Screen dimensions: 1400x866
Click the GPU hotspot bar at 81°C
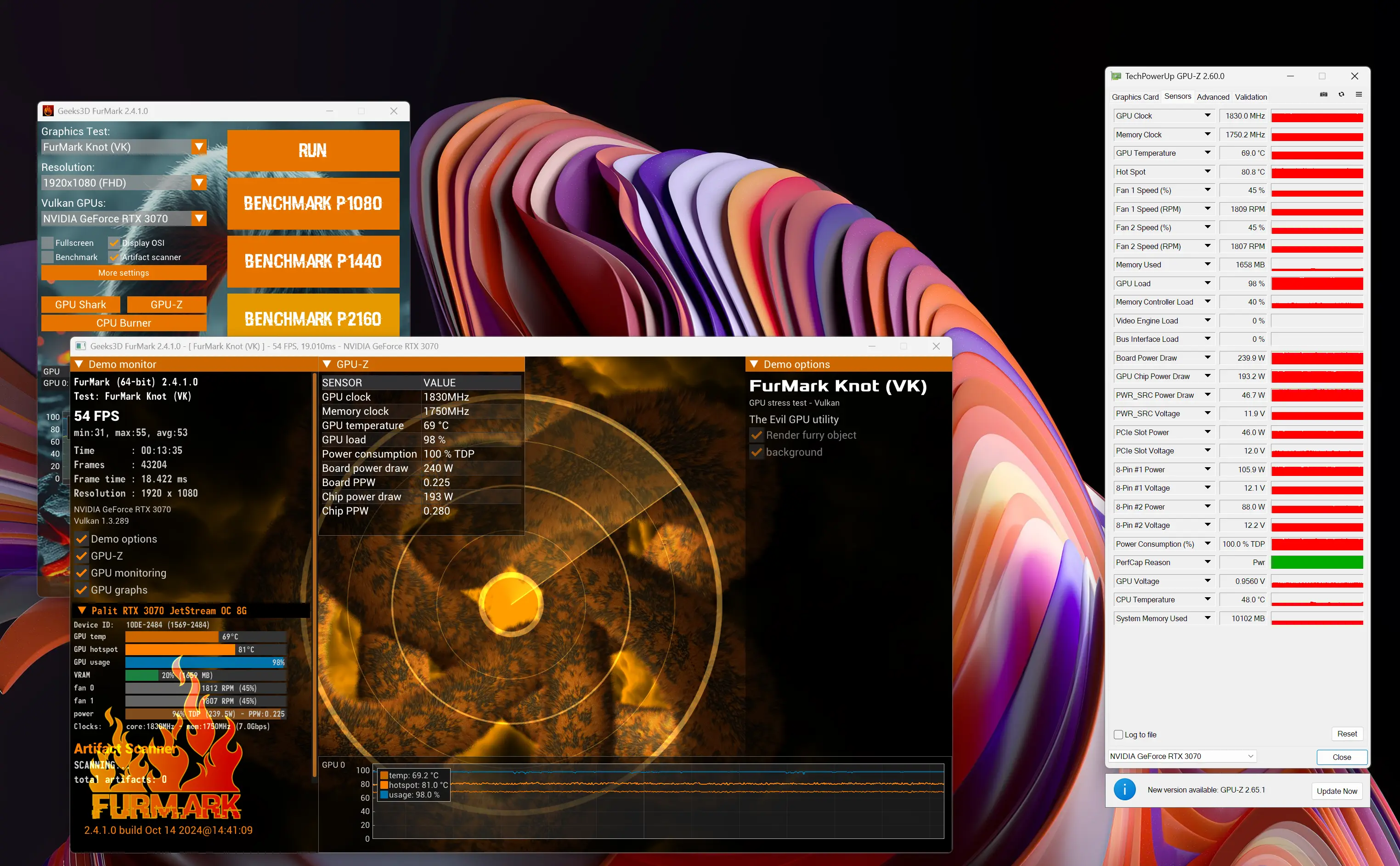click(206, 650)
